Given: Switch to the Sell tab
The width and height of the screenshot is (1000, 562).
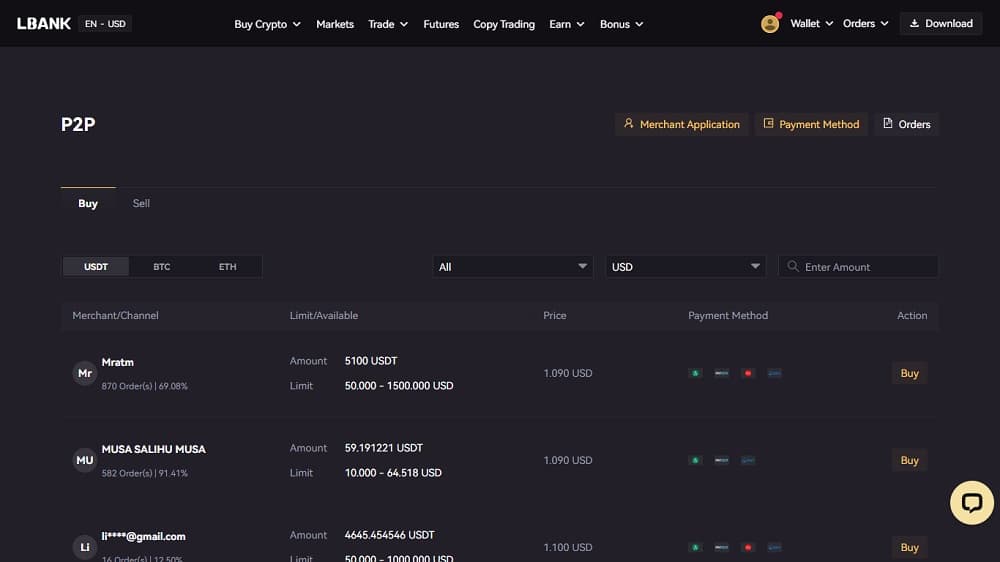Looking at the screenshot, I should click(x=141, y=203).
